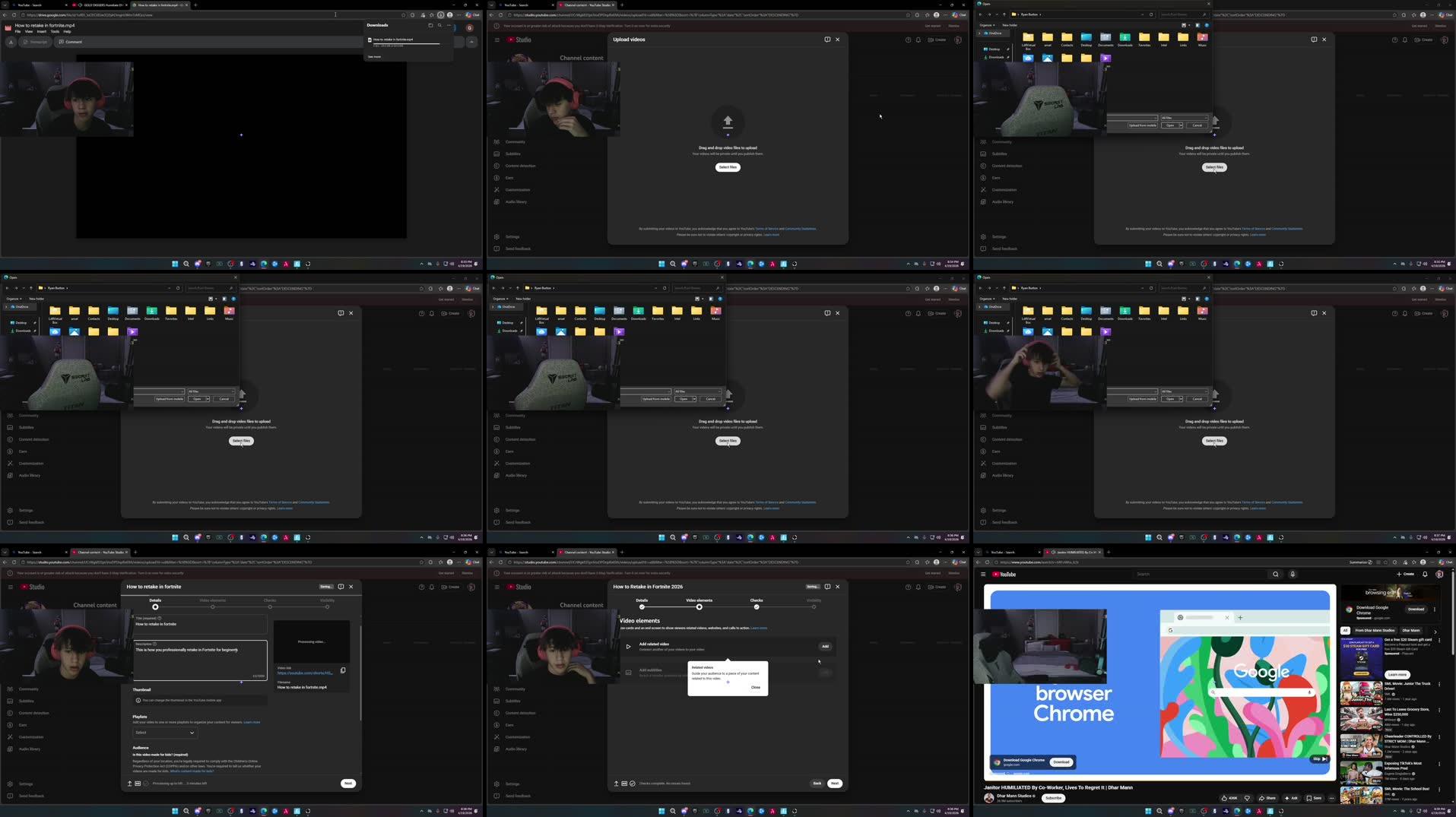Switch to the Video elements tab

699,600
